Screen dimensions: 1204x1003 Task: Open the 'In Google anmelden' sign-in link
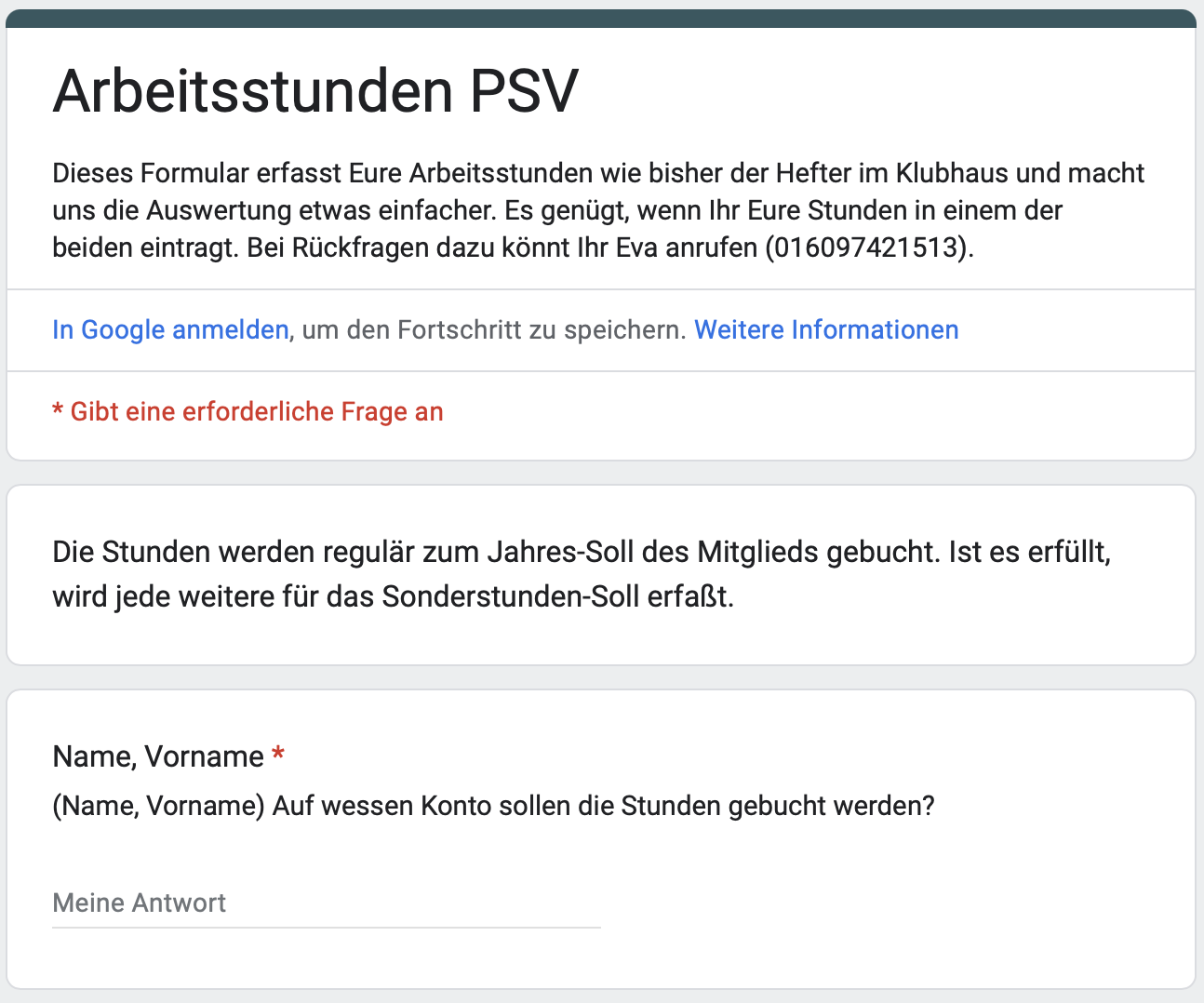(x=170, y=330)
